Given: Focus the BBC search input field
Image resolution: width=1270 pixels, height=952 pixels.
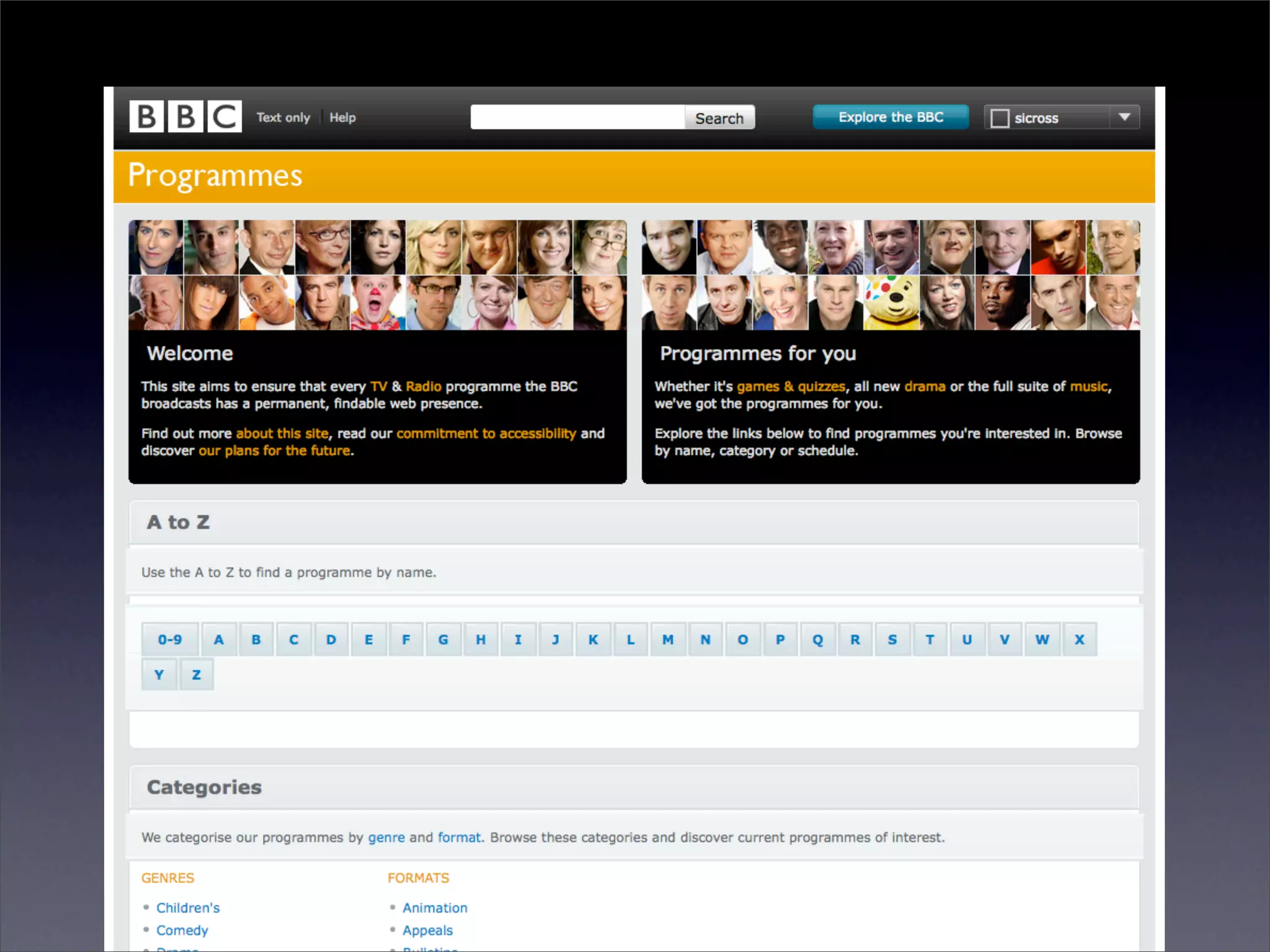Looking at the screenshot, I should (577, 117).
